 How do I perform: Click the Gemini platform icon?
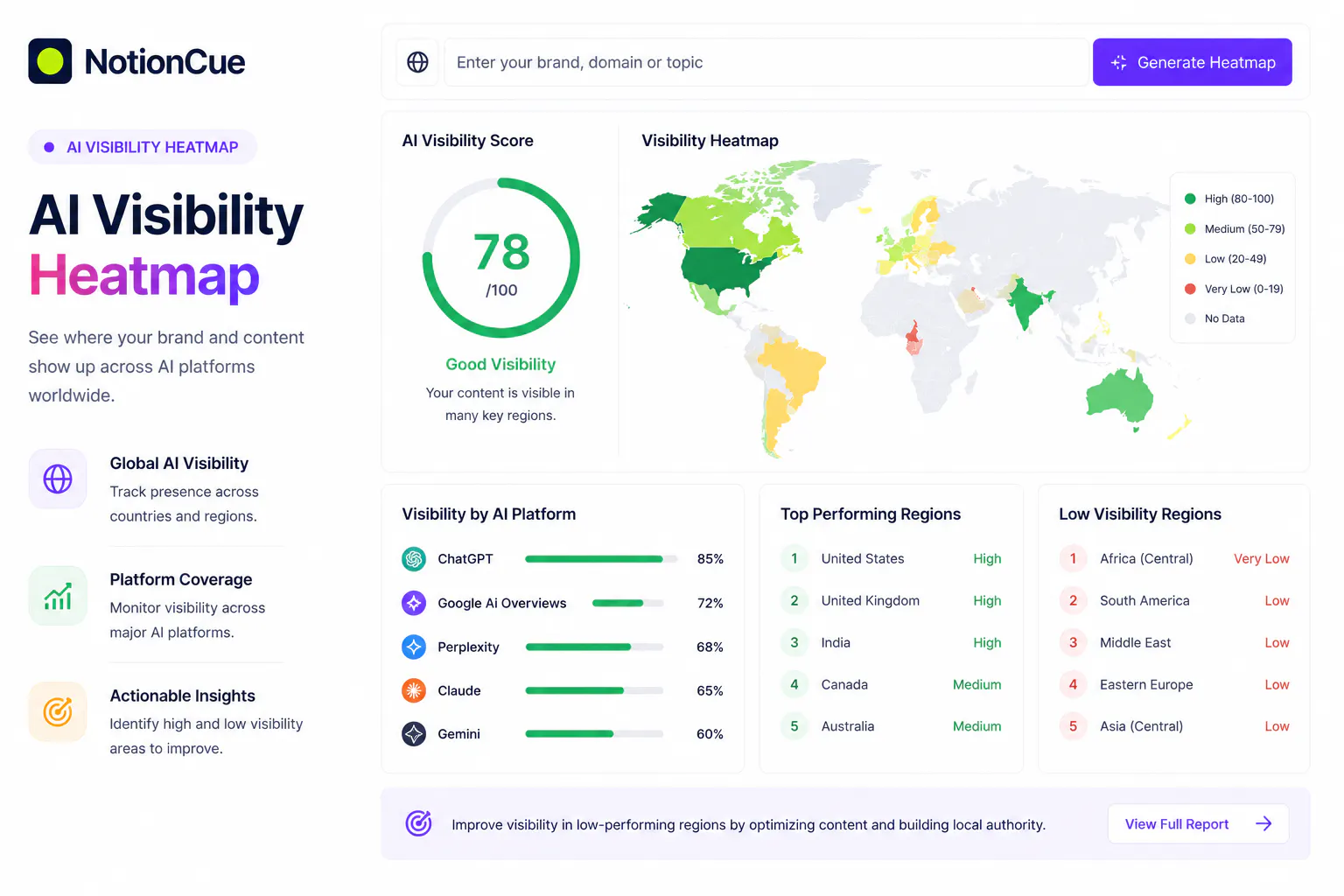[x=414, y=734]
